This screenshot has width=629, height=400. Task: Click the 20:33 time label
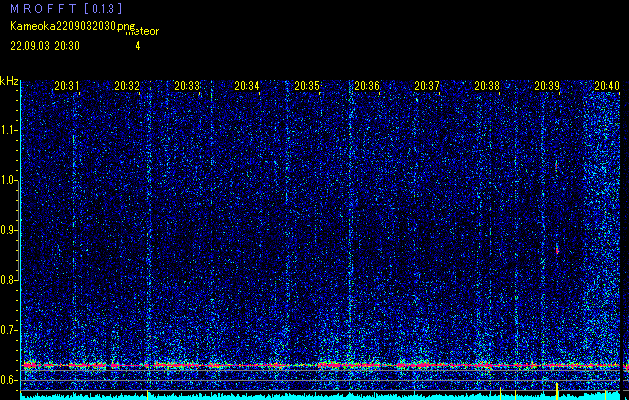187,85
